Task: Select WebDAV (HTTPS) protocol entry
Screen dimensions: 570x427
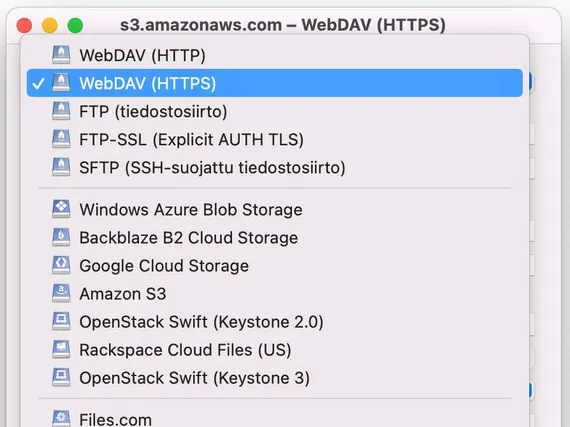Action: (275, 83)
